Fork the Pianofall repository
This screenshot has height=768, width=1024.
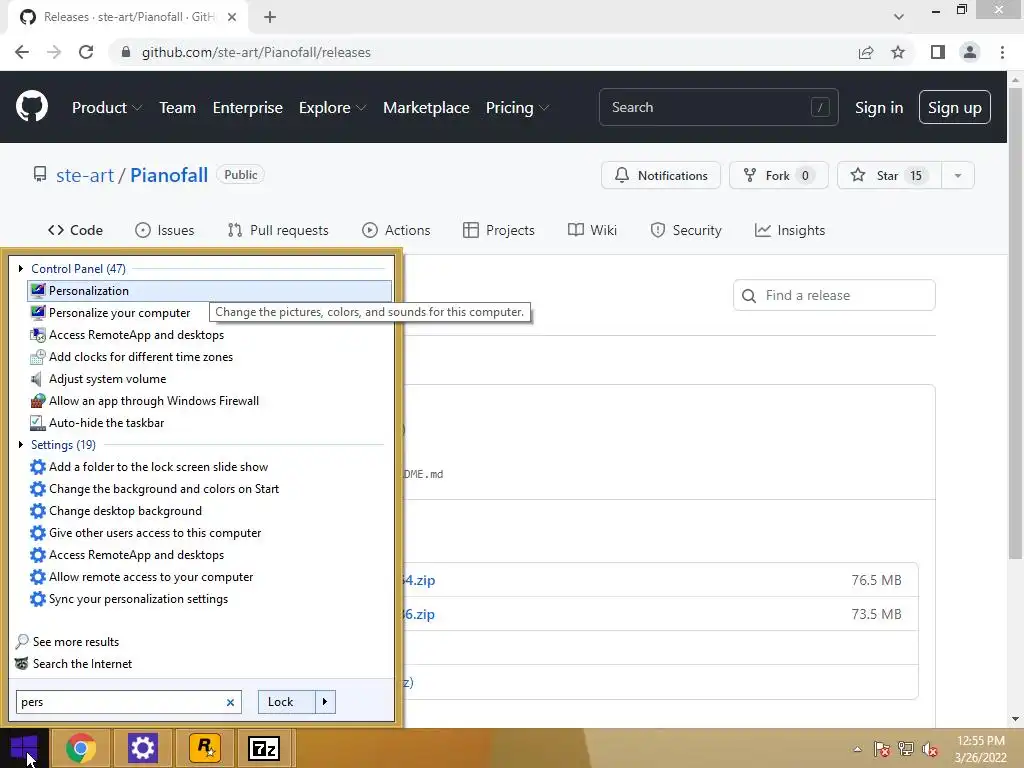[x=778, y=175]
